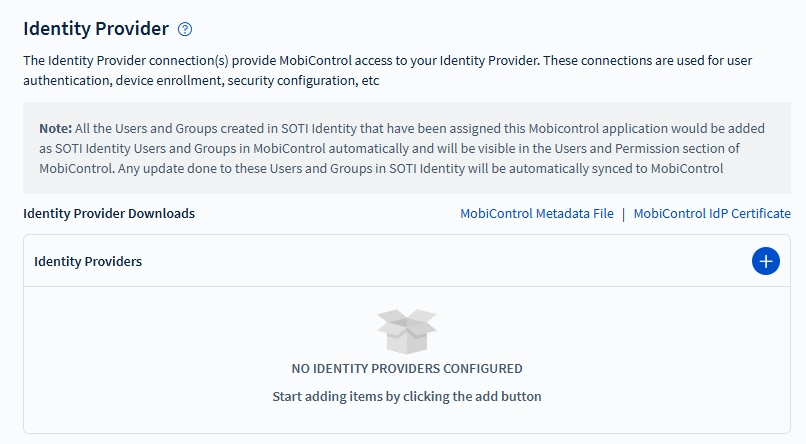The image size is (806, 444).
Task: Click the pipe separator between download links
Action: pyautogui.click(x=623, y=213)
